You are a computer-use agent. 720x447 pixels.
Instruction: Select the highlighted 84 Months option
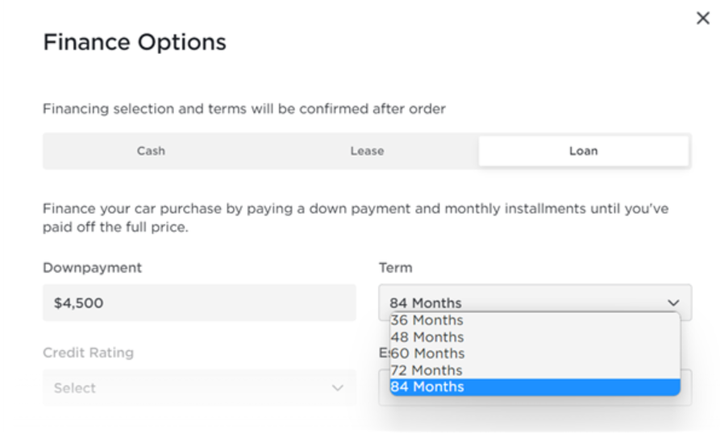(535, 387)
